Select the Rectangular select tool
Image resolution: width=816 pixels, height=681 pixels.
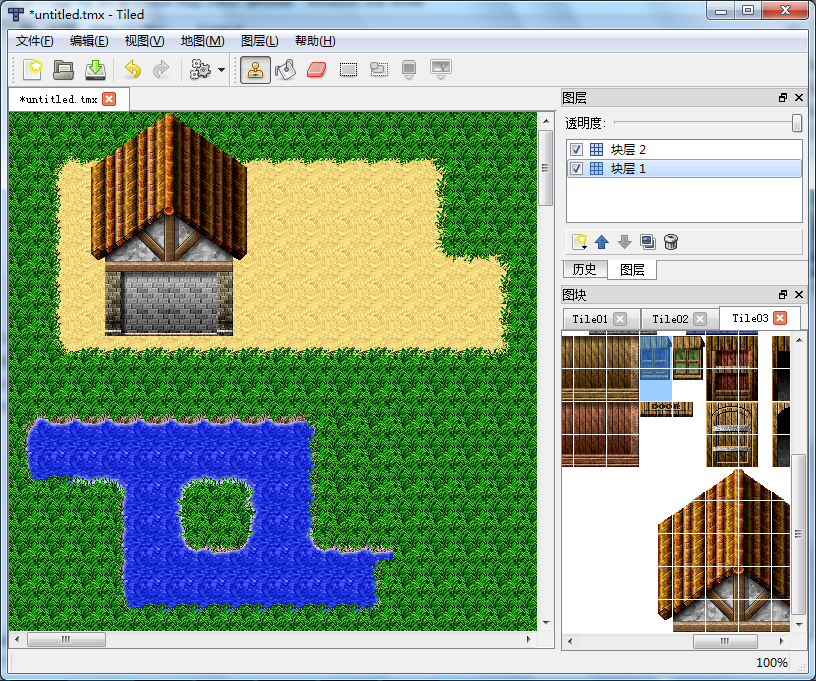coord(348,70)
